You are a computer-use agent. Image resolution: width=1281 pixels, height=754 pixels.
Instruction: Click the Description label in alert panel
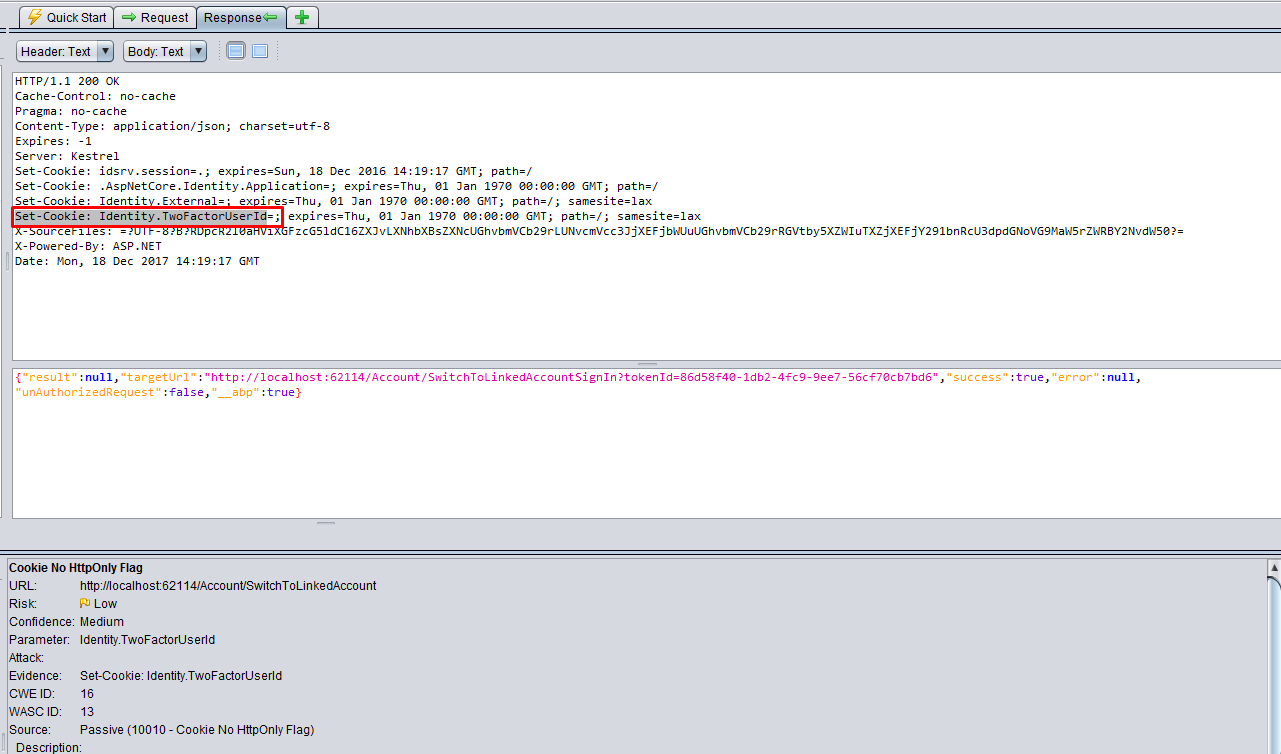(x=49, y=748)
